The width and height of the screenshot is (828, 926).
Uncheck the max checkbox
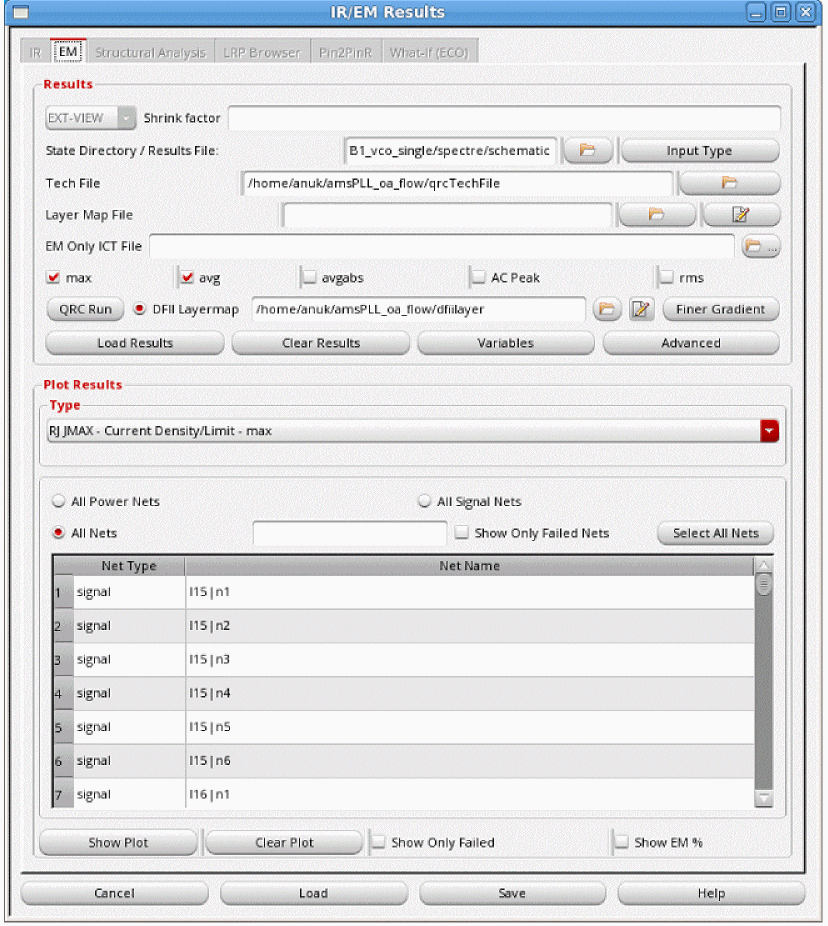coord(54,278)
